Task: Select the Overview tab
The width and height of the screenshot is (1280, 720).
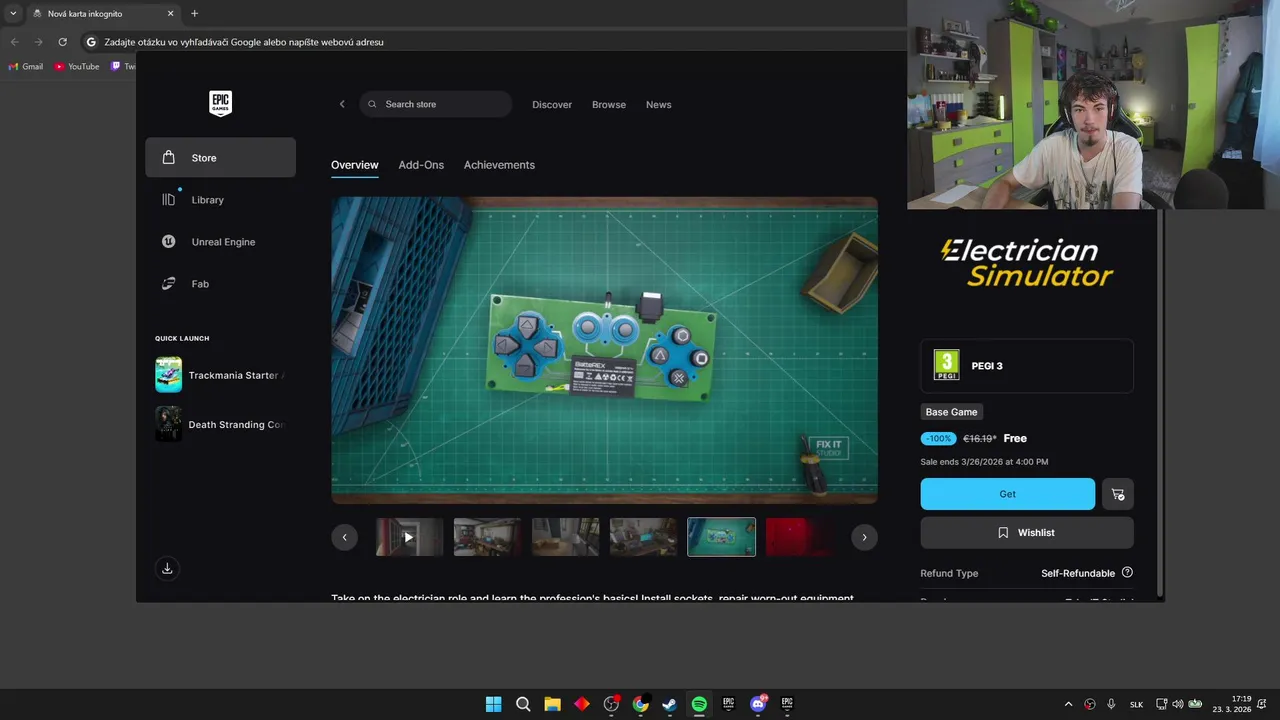Action: click(x=355, y=165)
